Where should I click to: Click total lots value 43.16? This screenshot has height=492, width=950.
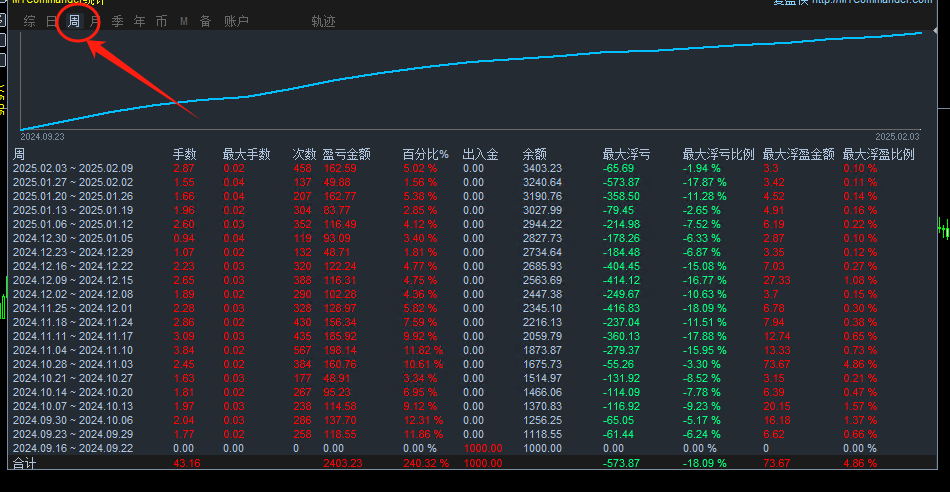[x=187, y=463]
